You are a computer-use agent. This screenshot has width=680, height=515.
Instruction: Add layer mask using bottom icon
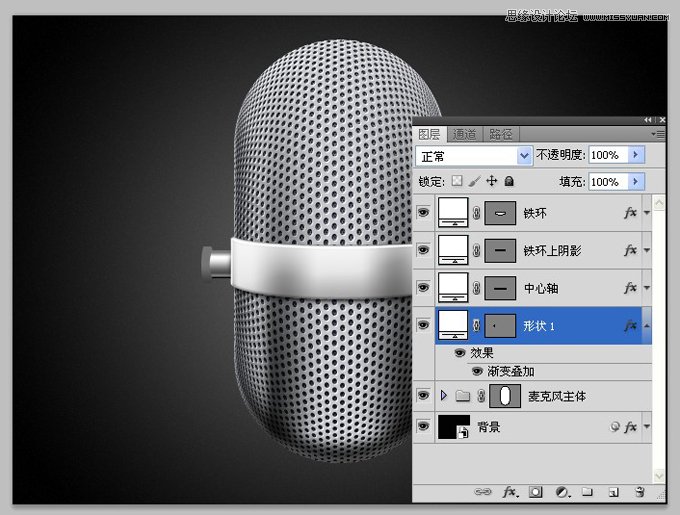(x=536, y=492)
